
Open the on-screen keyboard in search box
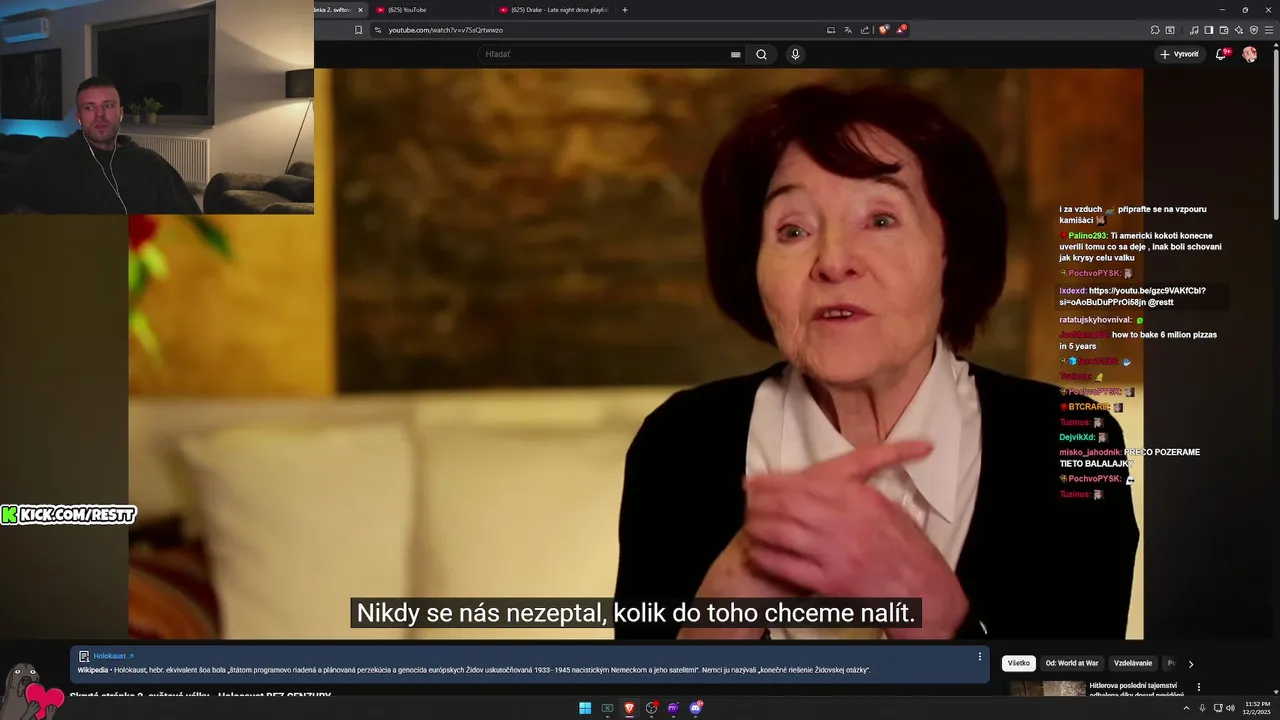click(x=736, y=55)
